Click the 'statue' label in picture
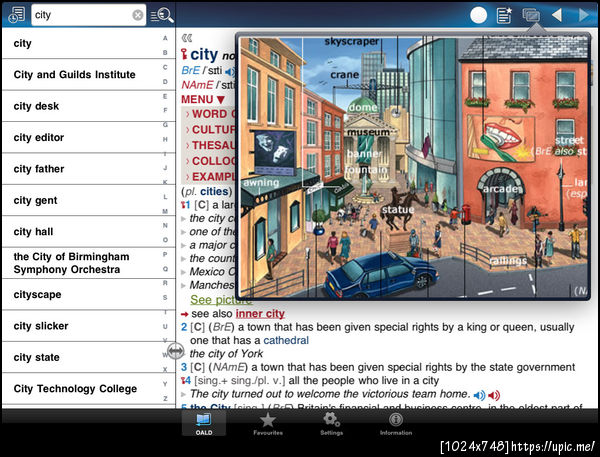 click(x=398, y=209)
